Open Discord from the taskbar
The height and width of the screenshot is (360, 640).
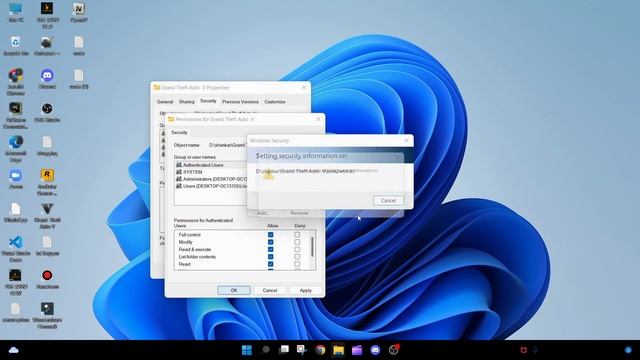click(375, 350)
